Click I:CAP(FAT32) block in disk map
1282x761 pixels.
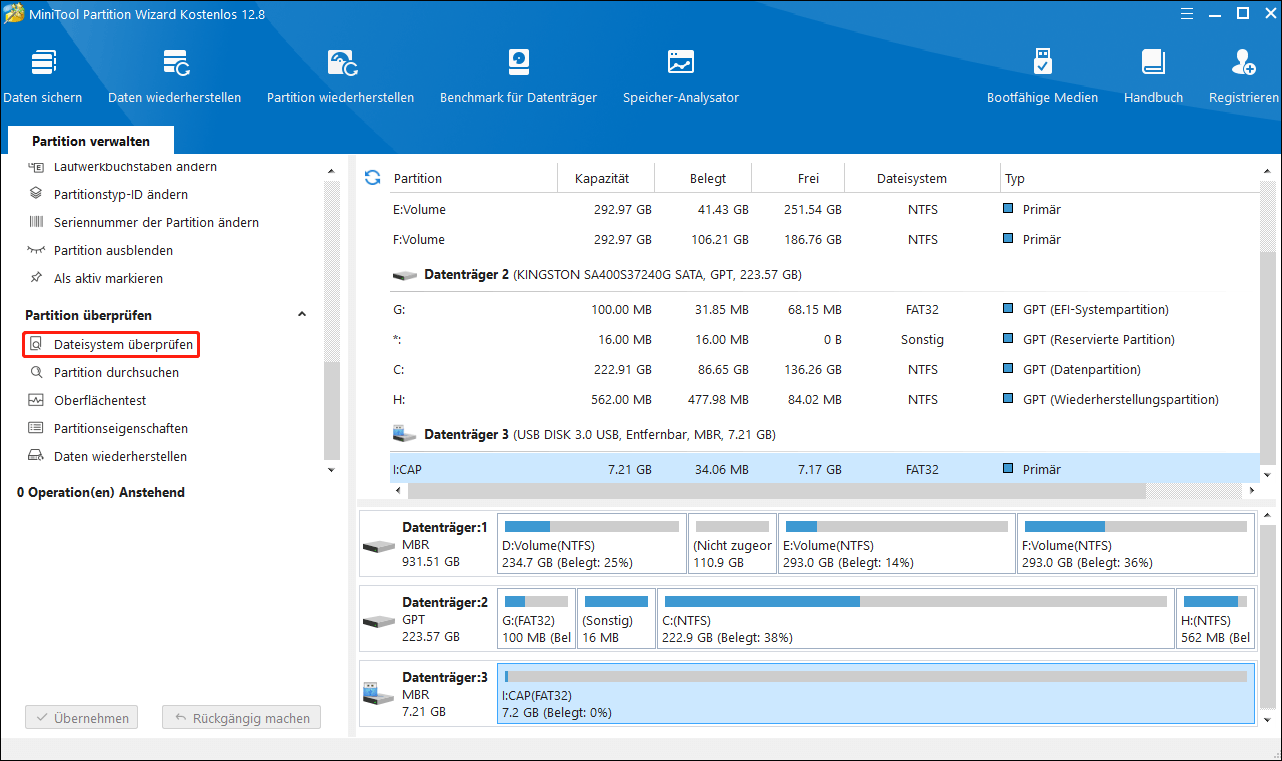[x=876, y=693]
